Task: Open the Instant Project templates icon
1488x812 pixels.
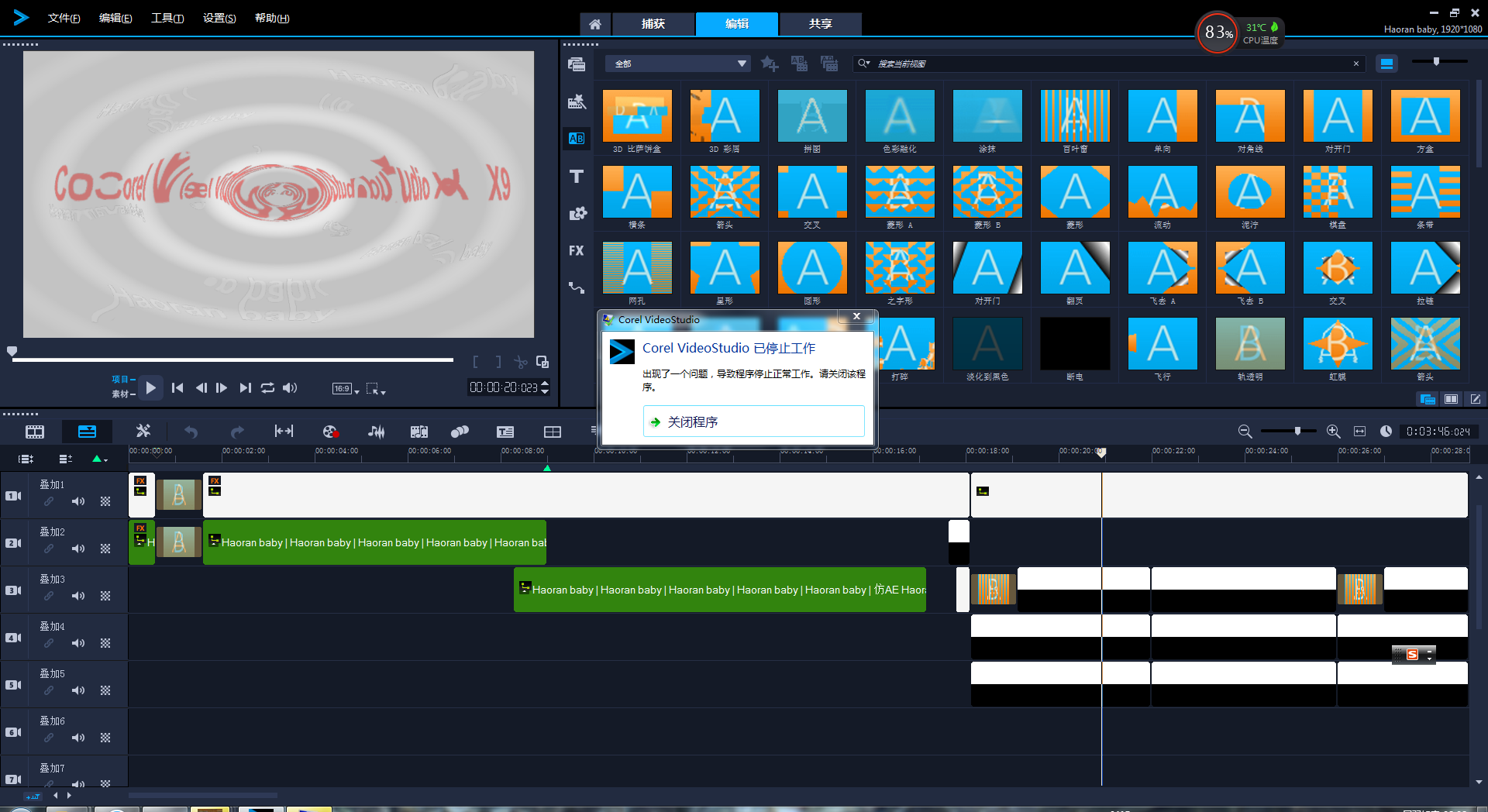Action: tap(576, 101)
